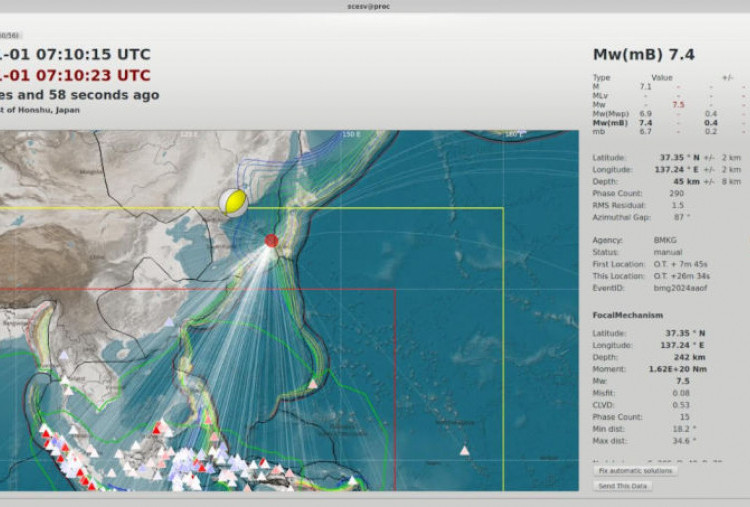Select the Mw(Mwp) 6.9 magnitude row

point(669,114)
